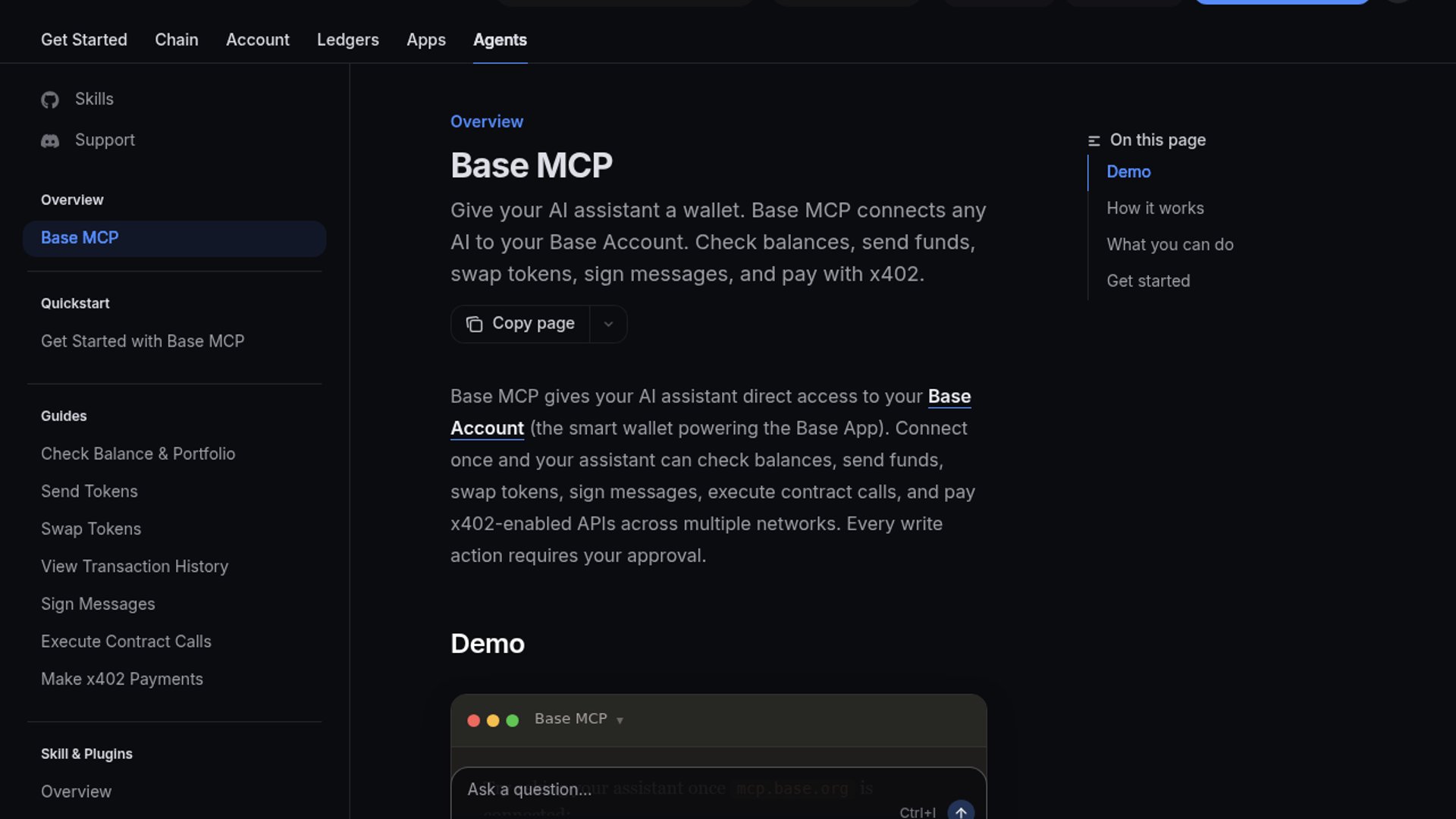Open Skills in the sidebar

tap(94, 99)
